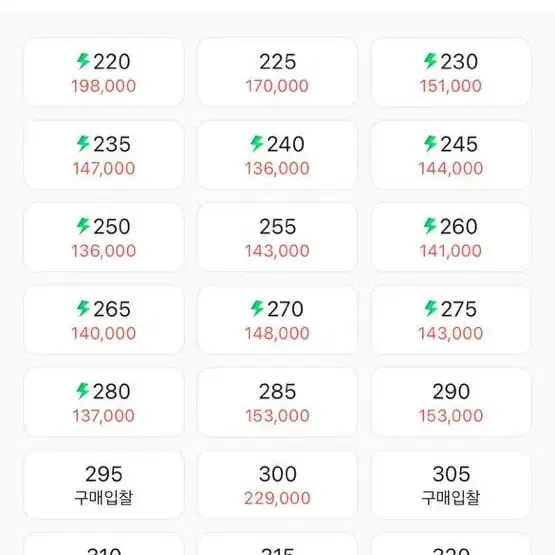Click the green bolt icon beside size 235
The image size is (555, 555).
click(84, 143)
